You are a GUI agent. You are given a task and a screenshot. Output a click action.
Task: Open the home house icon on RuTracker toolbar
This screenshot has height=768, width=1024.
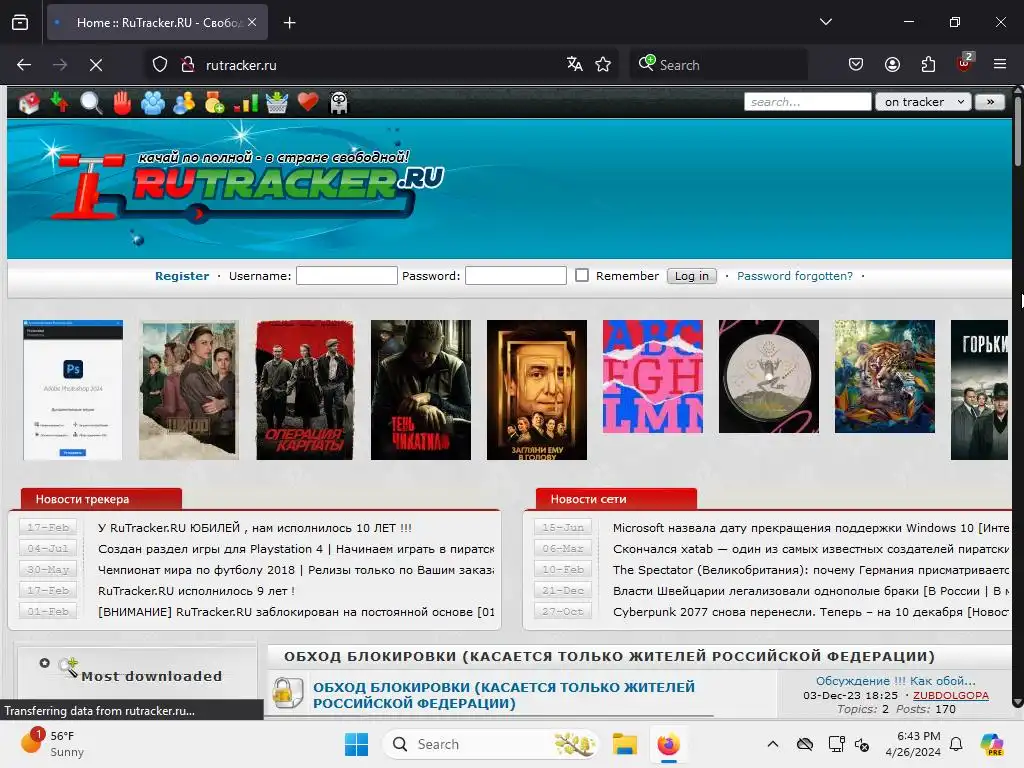tap(29, 103)
